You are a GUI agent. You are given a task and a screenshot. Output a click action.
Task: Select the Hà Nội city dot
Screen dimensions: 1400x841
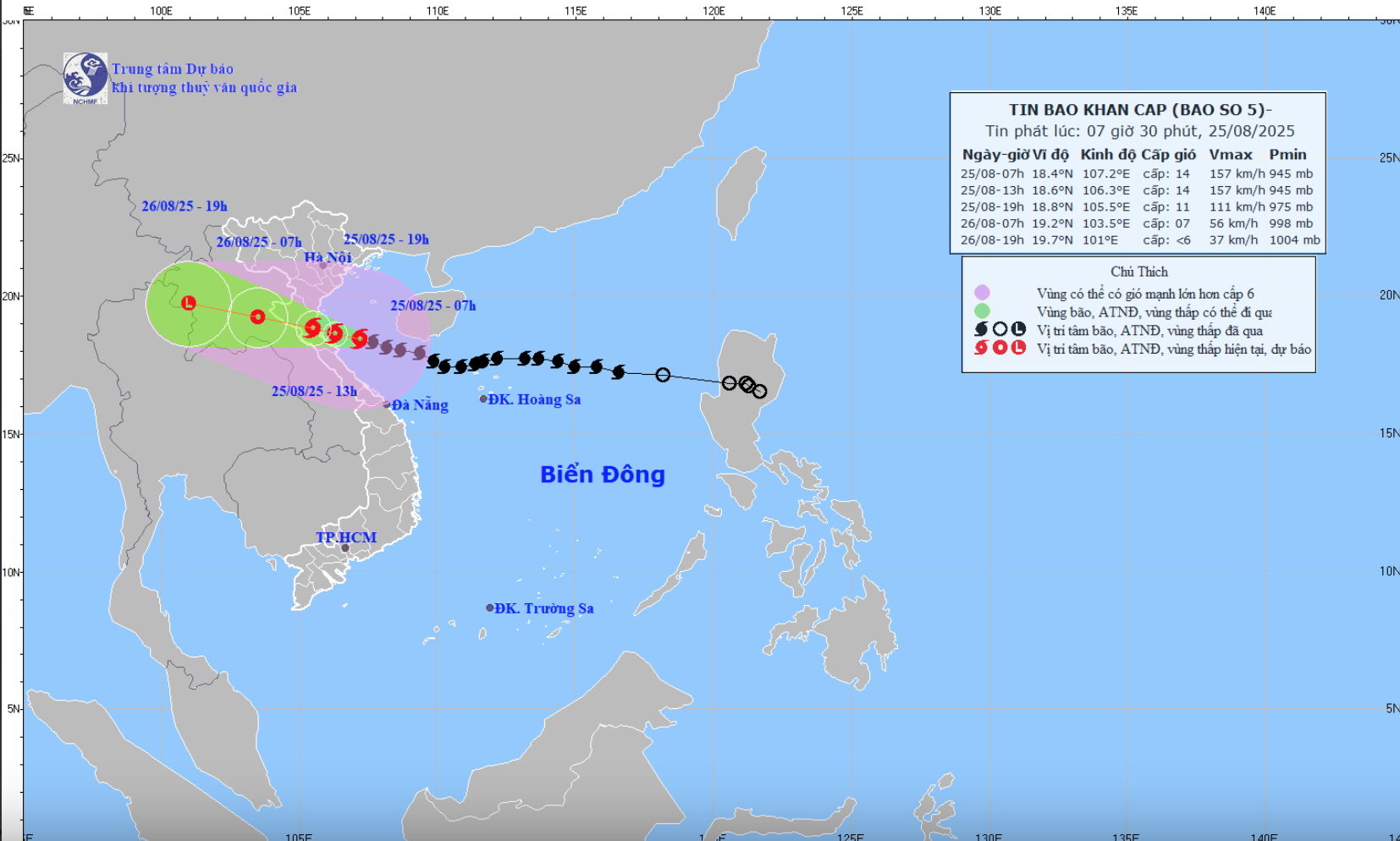pyautogui.click(x=322, y=266)
